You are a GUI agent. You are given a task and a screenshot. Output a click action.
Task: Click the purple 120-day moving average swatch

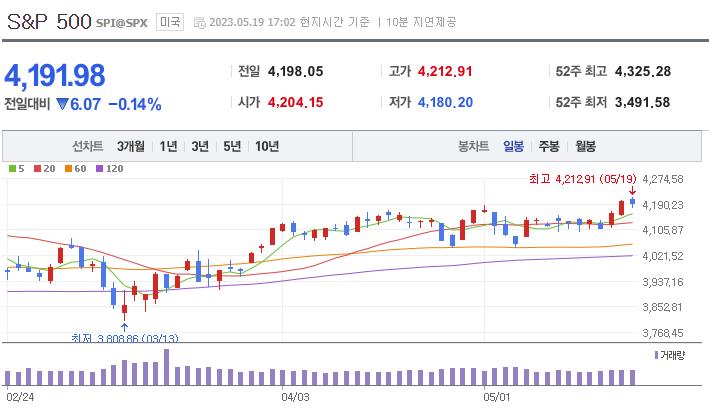(x=99, y=169)
